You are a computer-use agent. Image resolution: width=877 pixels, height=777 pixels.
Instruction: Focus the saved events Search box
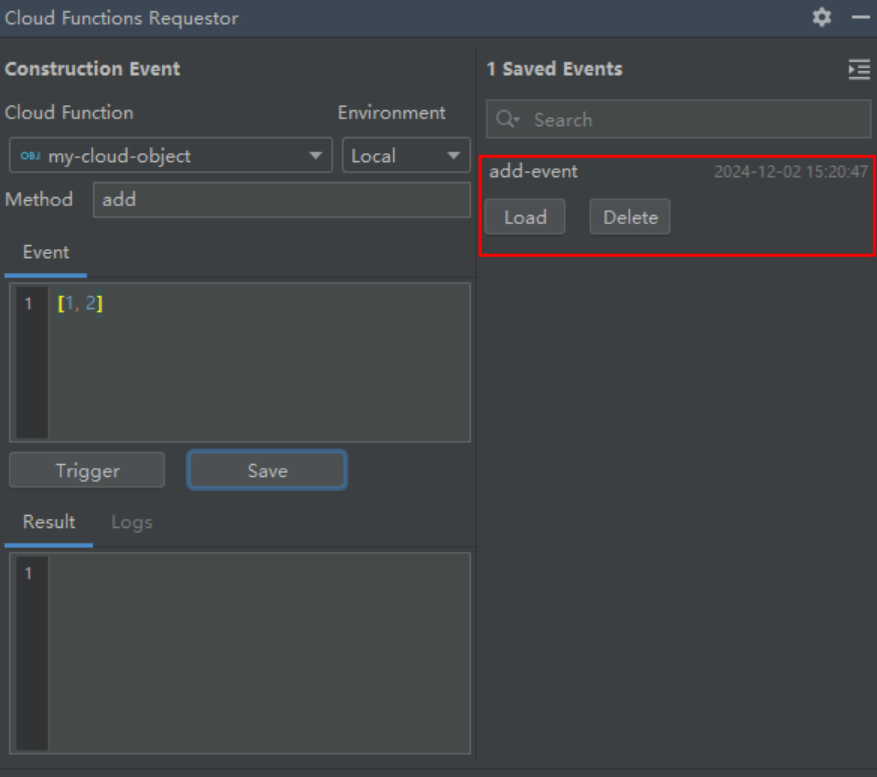coord(678,119)
